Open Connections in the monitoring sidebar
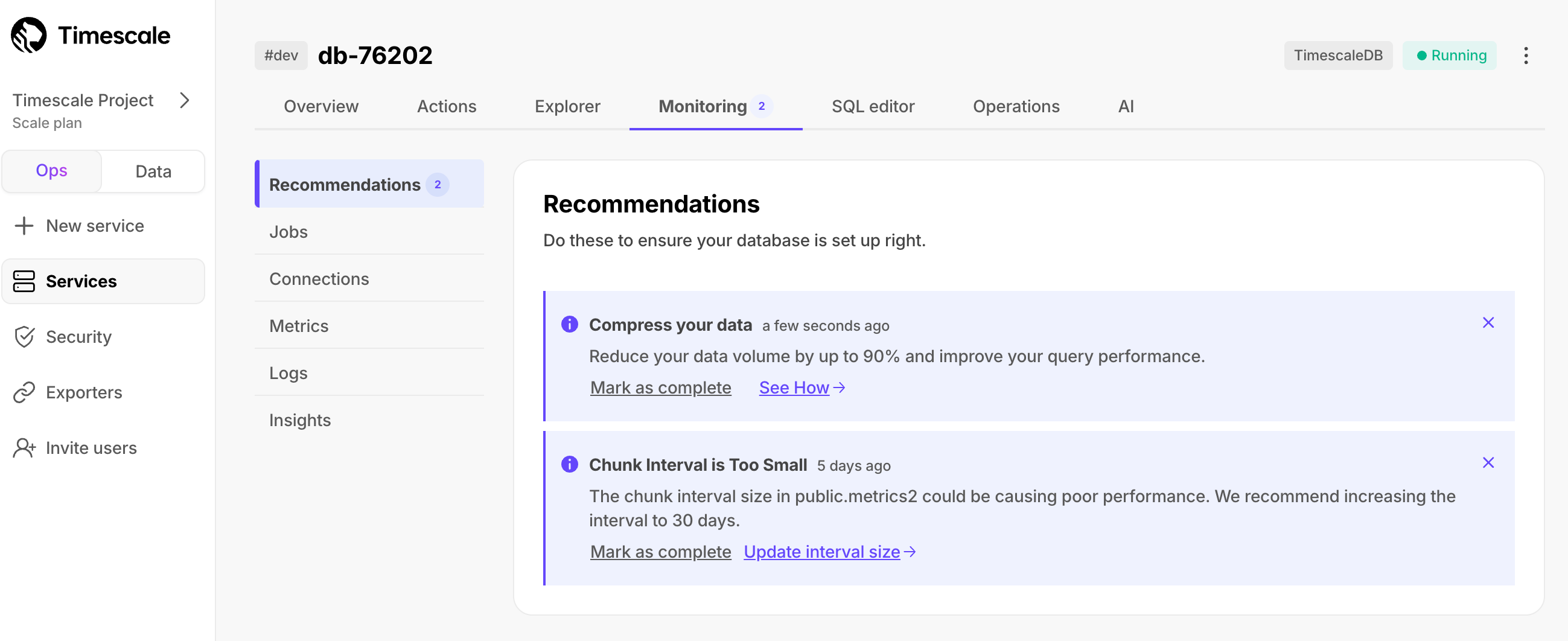 [x=369, y=278]
